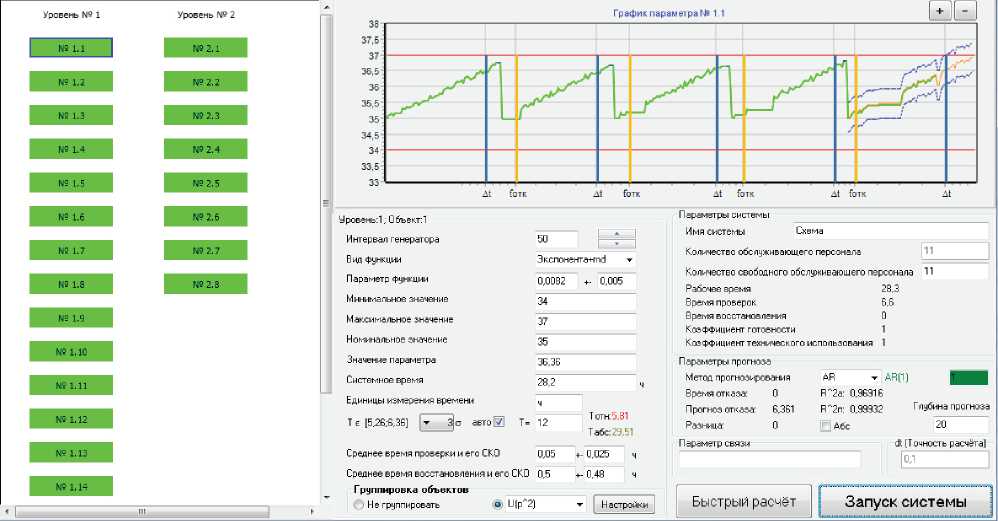Click the horizontal scrollbar under levels panel
998x521 pixels.
click(x=141, y=511)
